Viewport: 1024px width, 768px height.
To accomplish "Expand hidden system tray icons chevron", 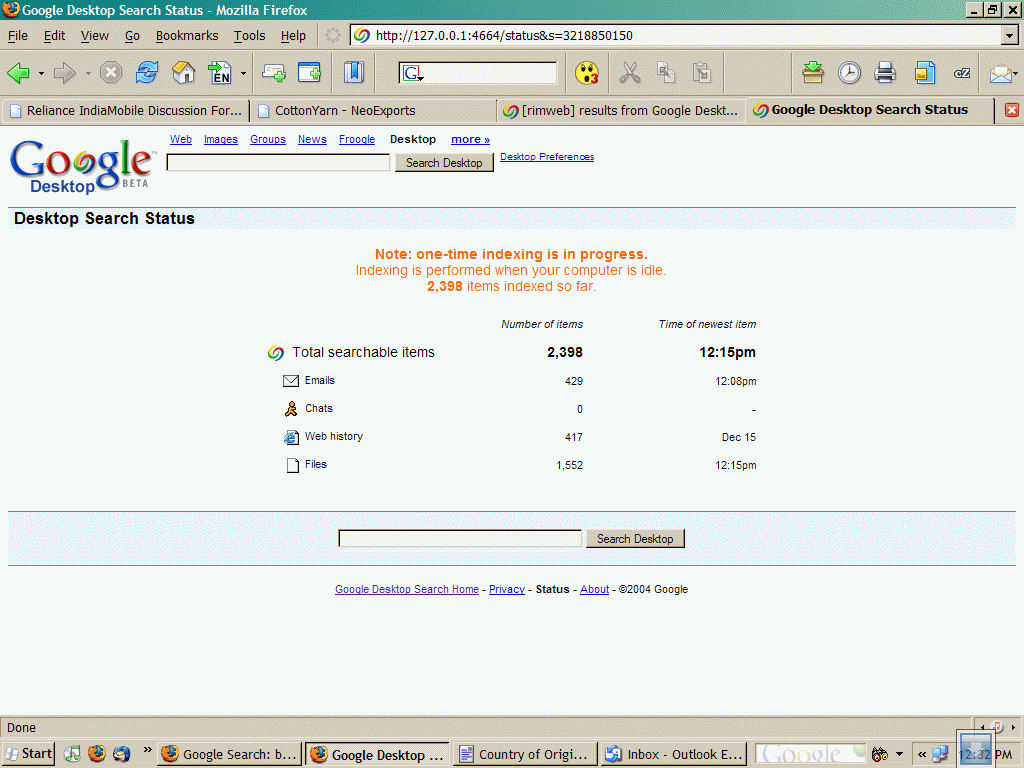I will click(x=921, y=754).
